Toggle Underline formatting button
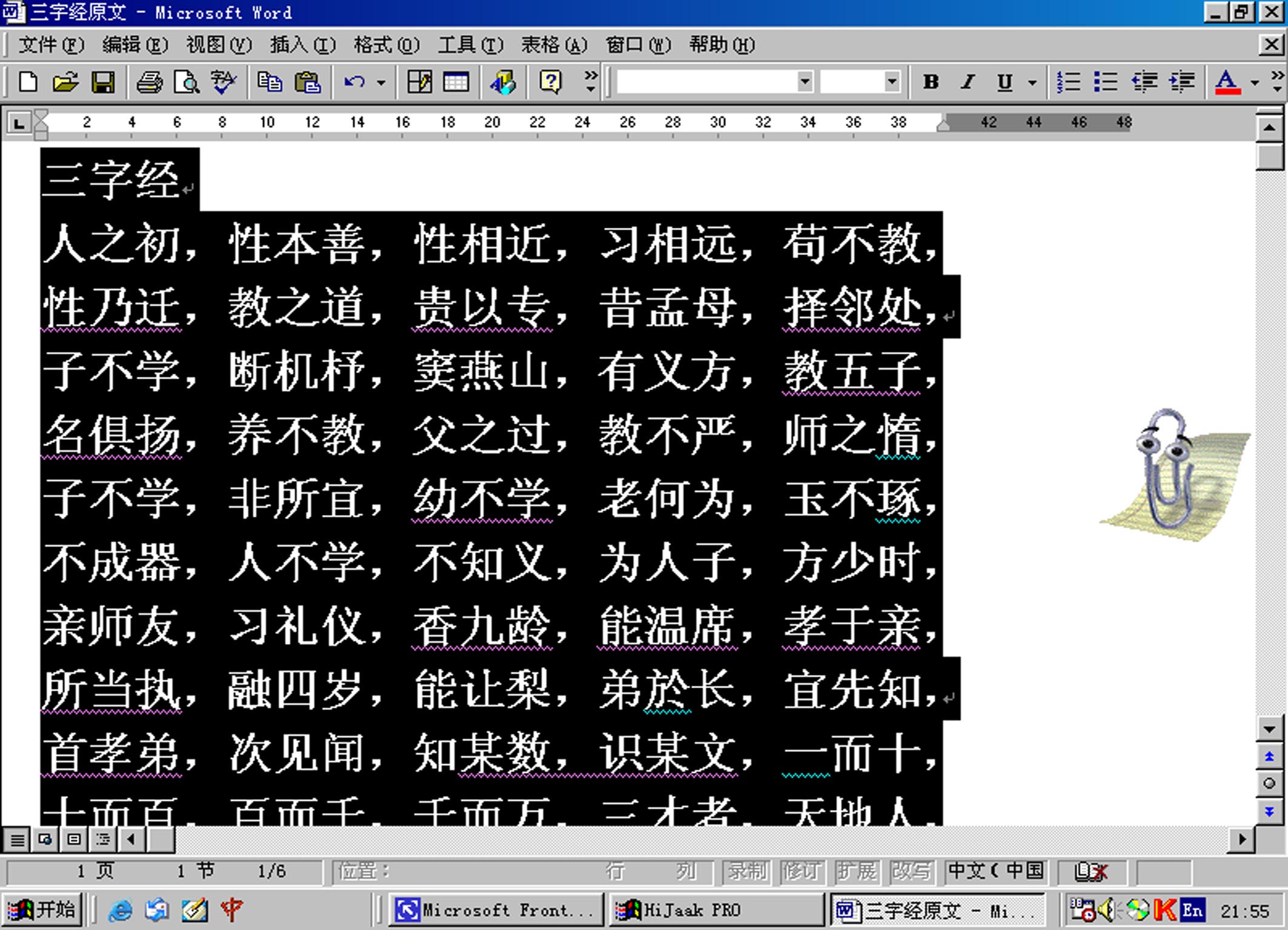 point(1004,82)
